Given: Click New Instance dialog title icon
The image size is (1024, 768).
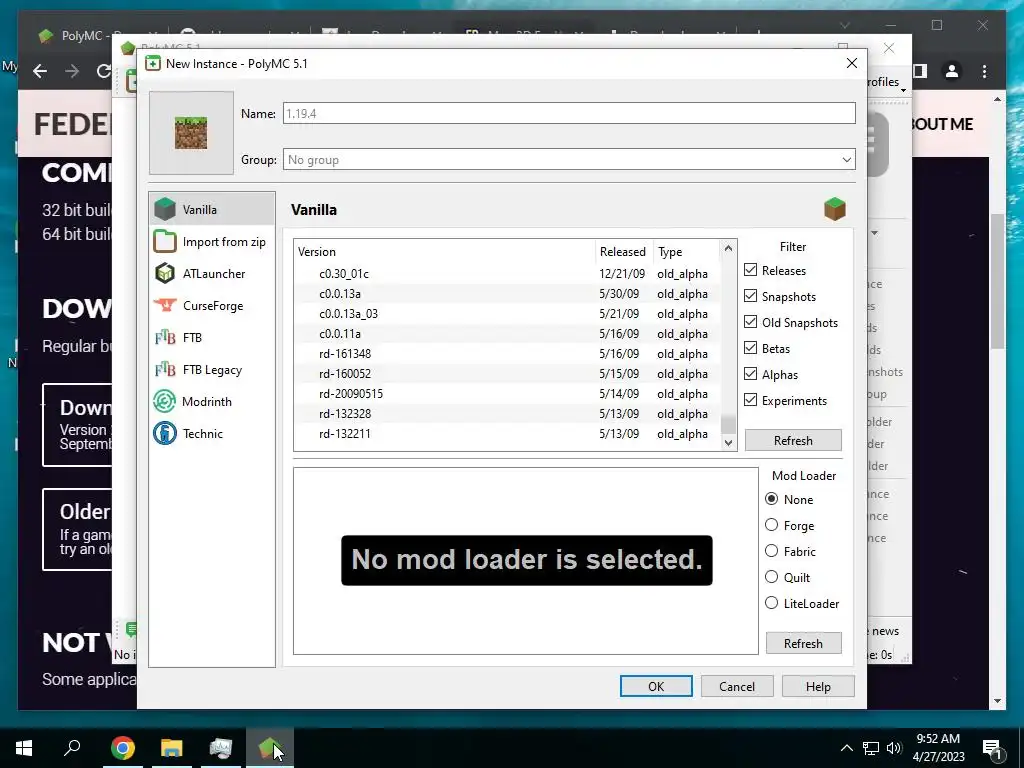Looking at the screenshot, I should coord(153,63).
